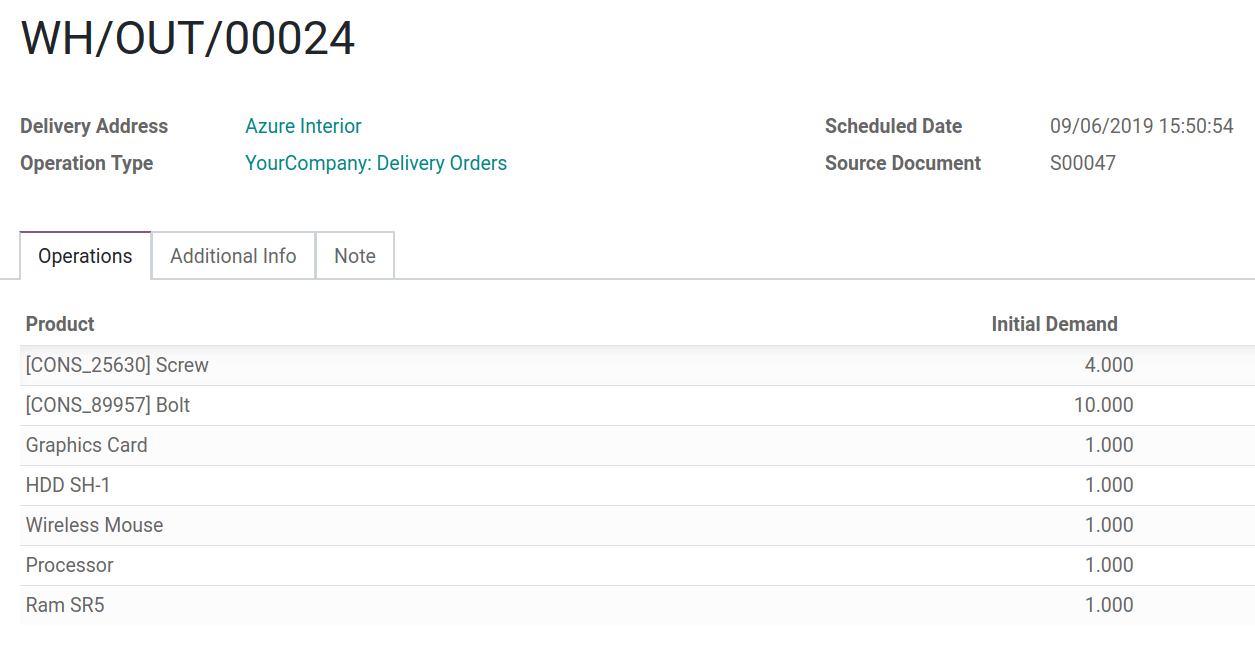Sort by the Initial Demand column header

click(1054, 324)
